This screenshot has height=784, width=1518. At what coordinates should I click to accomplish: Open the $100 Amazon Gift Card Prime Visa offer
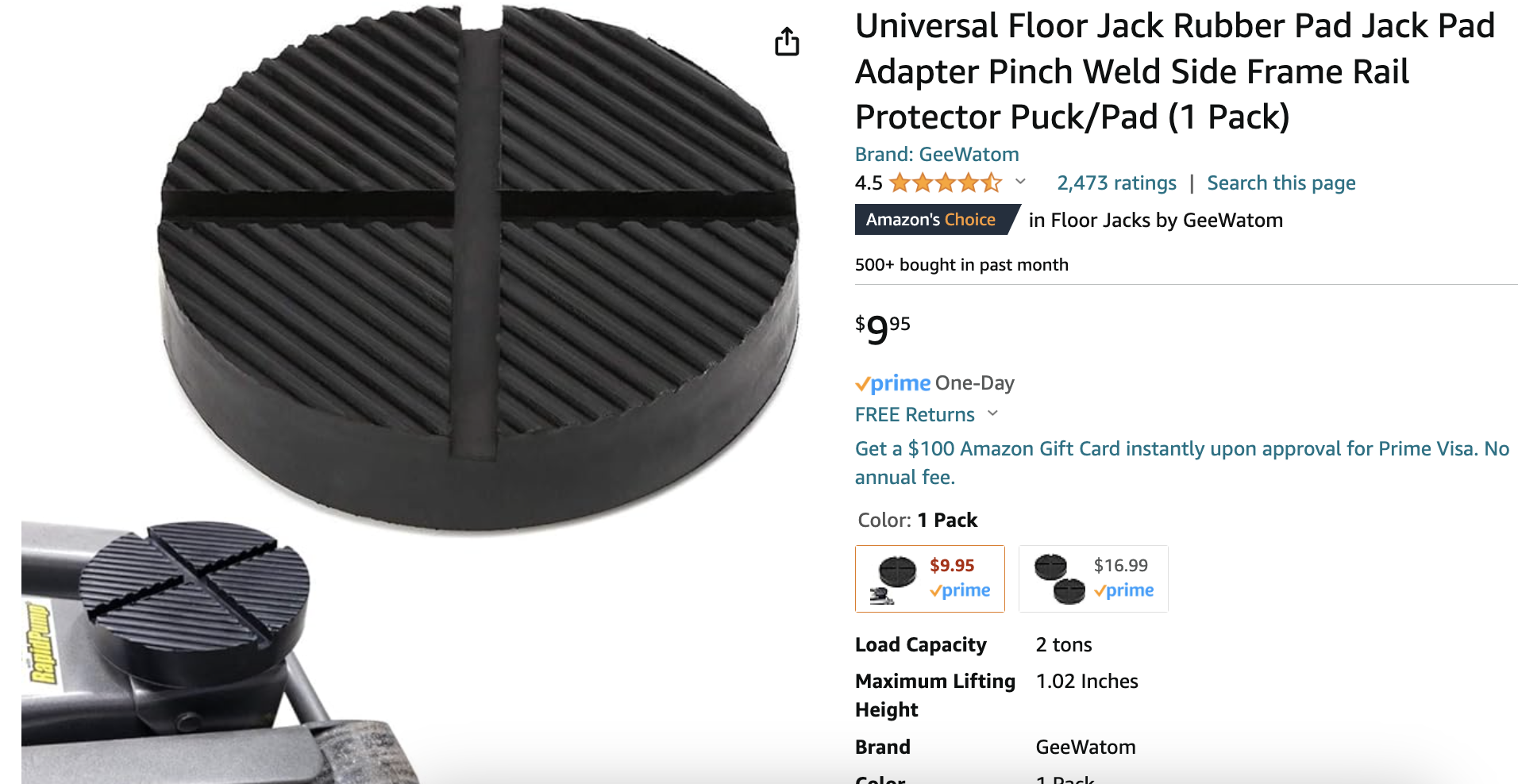(x=1181, y=463)
